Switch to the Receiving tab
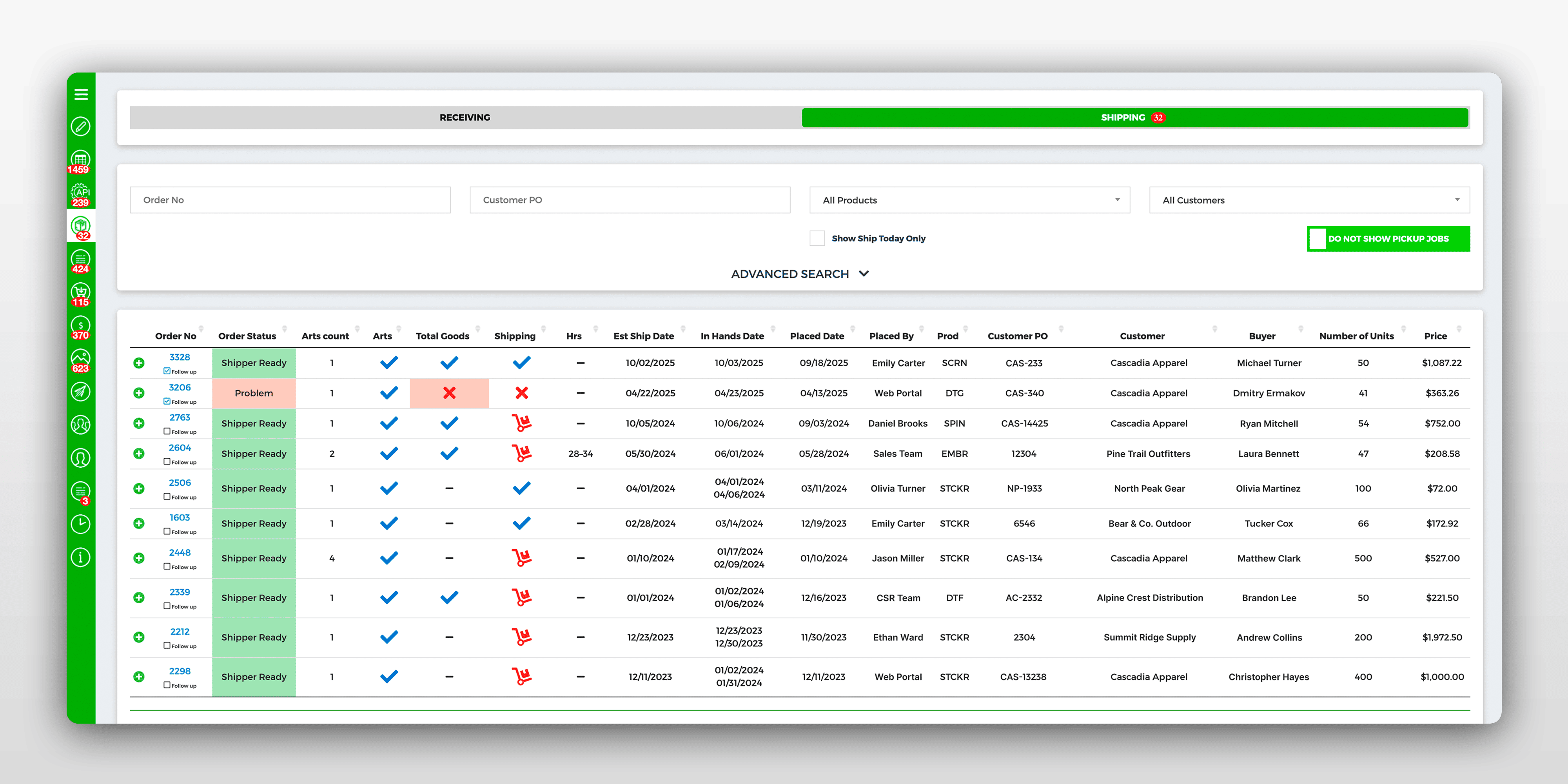Image resolution: width=1568 pixels, height=784 pixels. pos(465,118)
